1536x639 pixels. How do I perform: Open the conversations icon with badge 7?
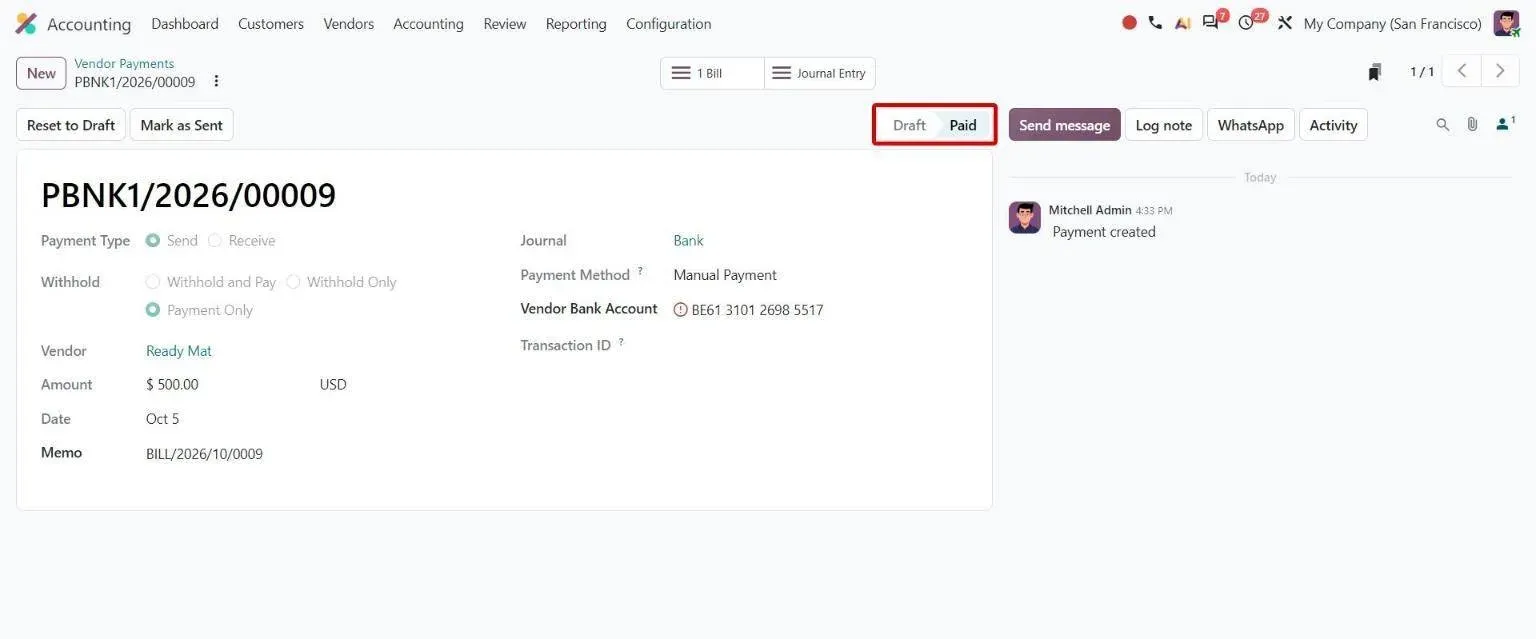coord(1213,21)
